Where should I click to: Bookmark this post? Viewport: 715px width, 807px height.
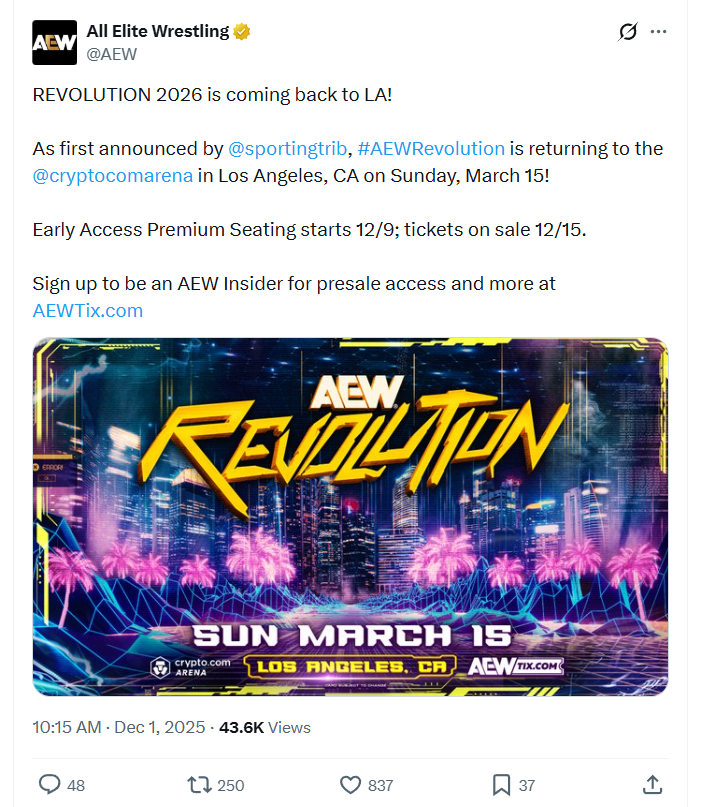[x=502, y=784]
